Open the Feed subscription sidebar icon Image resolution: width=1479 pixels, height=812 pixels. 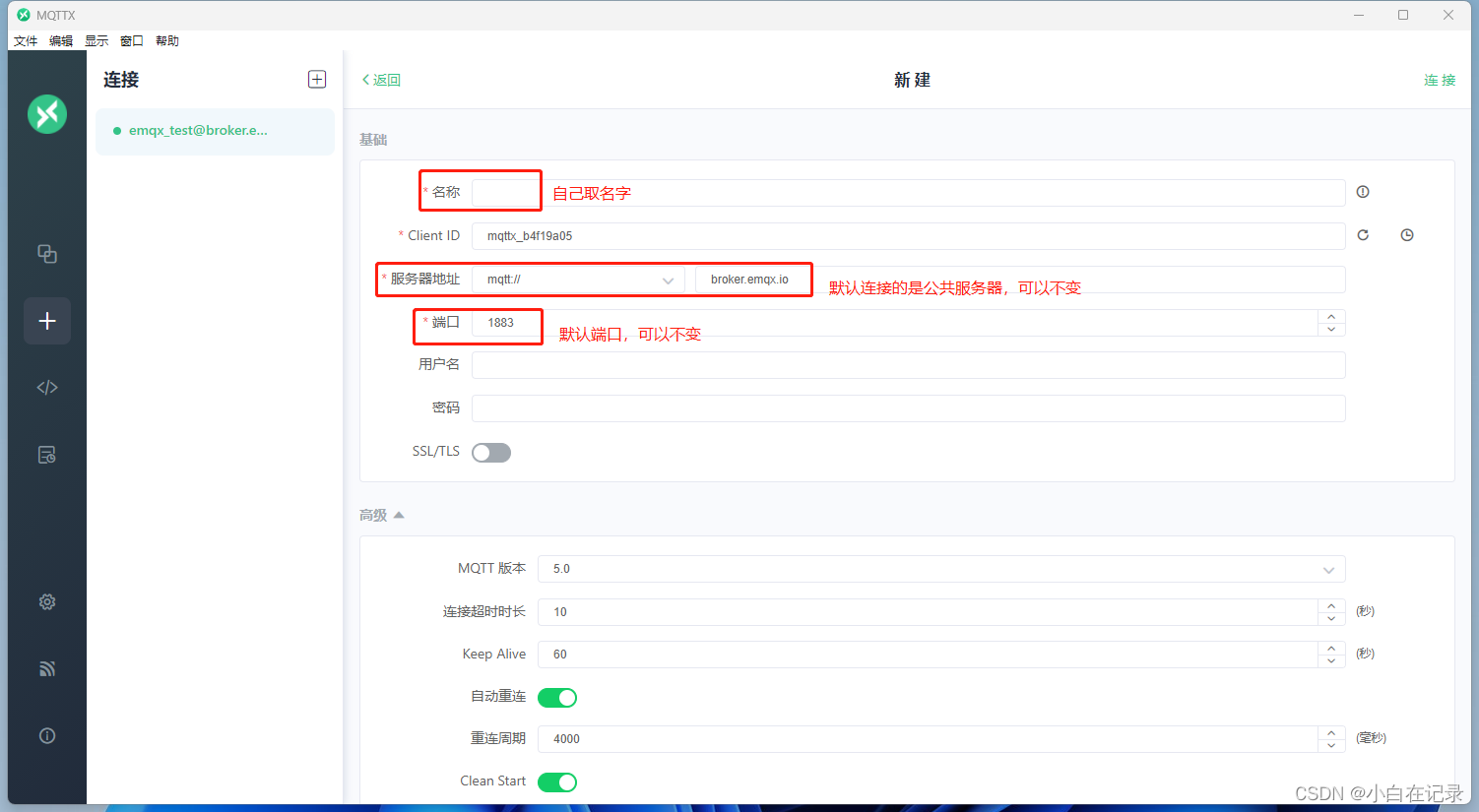[x=47, y=669]
